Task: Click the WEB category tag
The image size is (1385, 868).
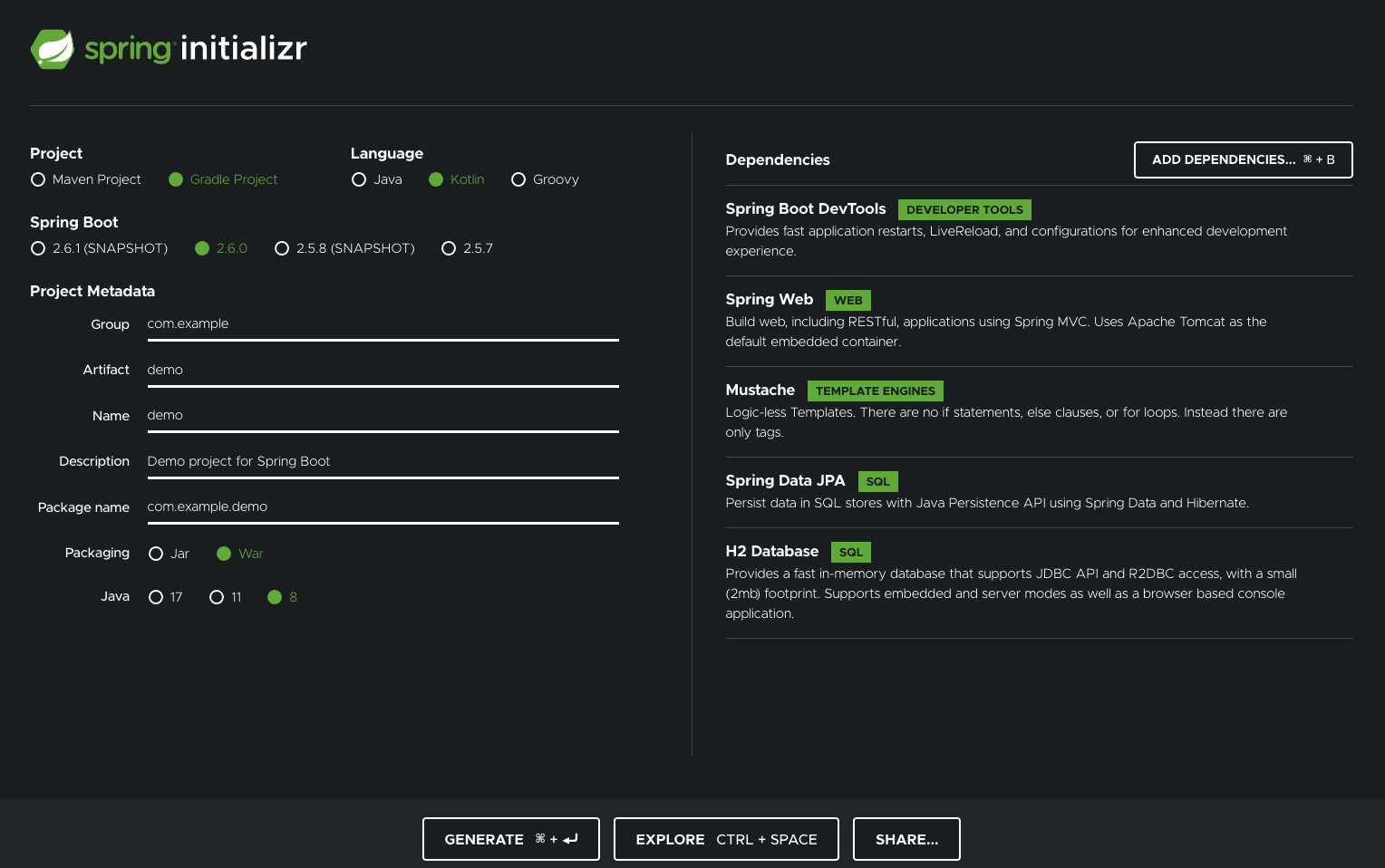Action: [x=848, y=300]
